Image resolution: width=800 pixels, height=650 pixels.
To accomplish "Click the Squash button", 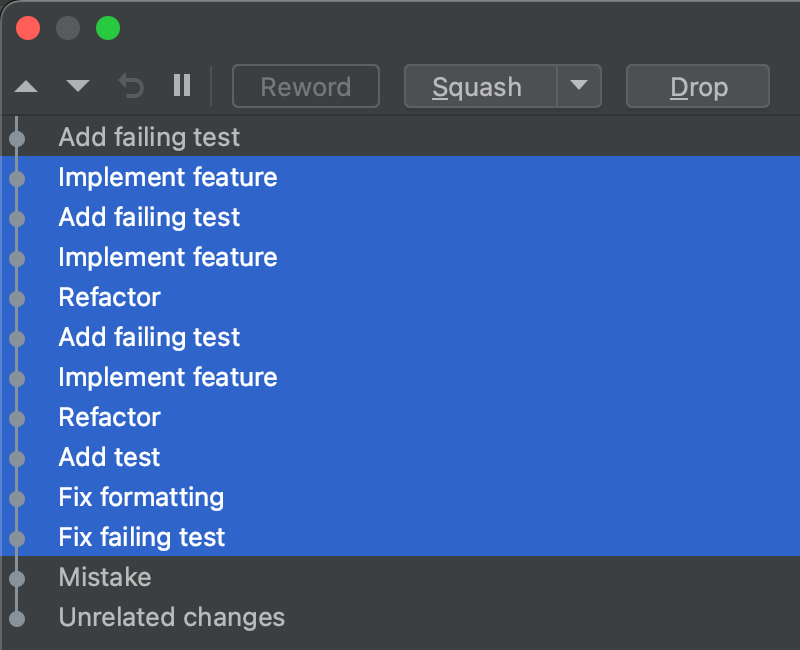I will point(479,87).
